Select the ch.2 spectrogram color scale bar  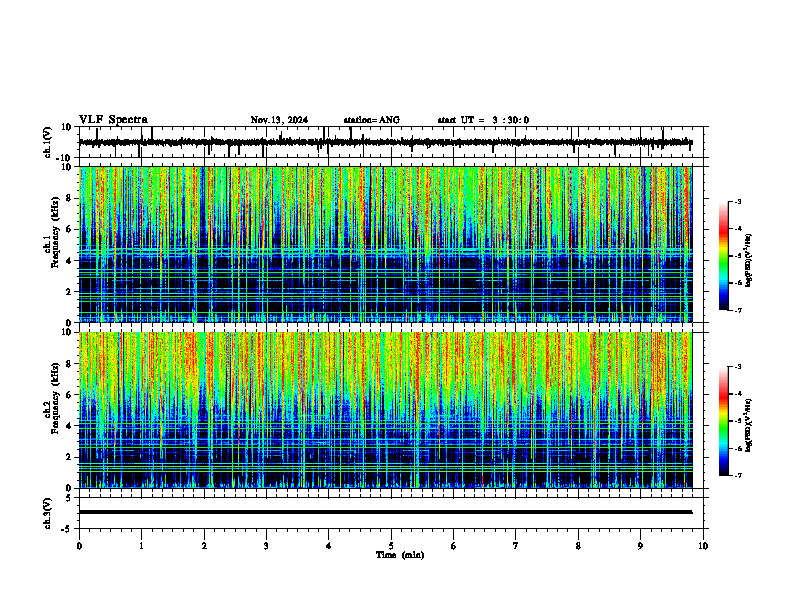tap(724, 421)
